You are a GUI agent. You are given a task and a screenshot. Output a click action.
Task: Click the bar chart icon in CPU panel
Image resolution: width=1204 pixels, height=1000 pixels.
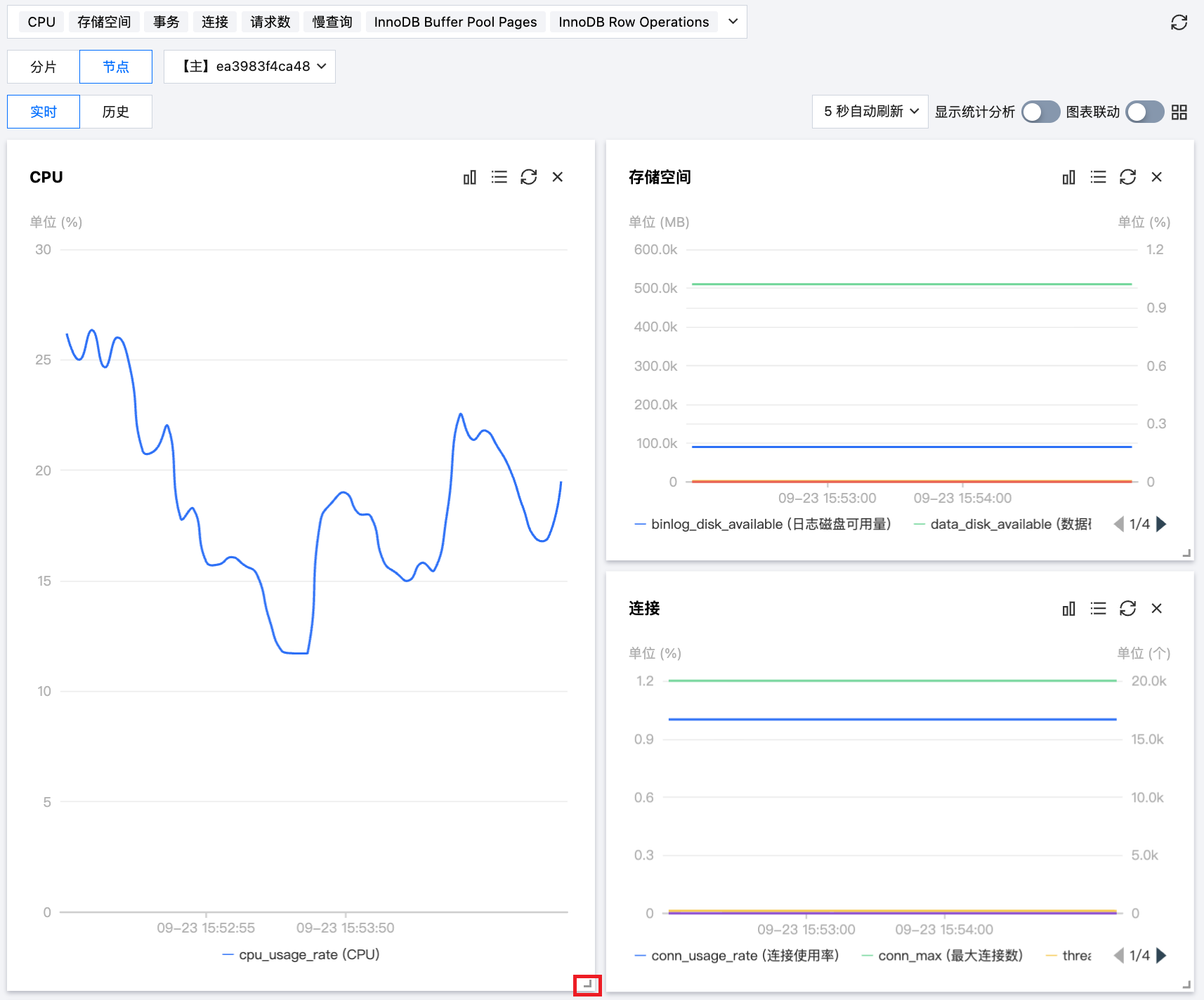[470, 178]
